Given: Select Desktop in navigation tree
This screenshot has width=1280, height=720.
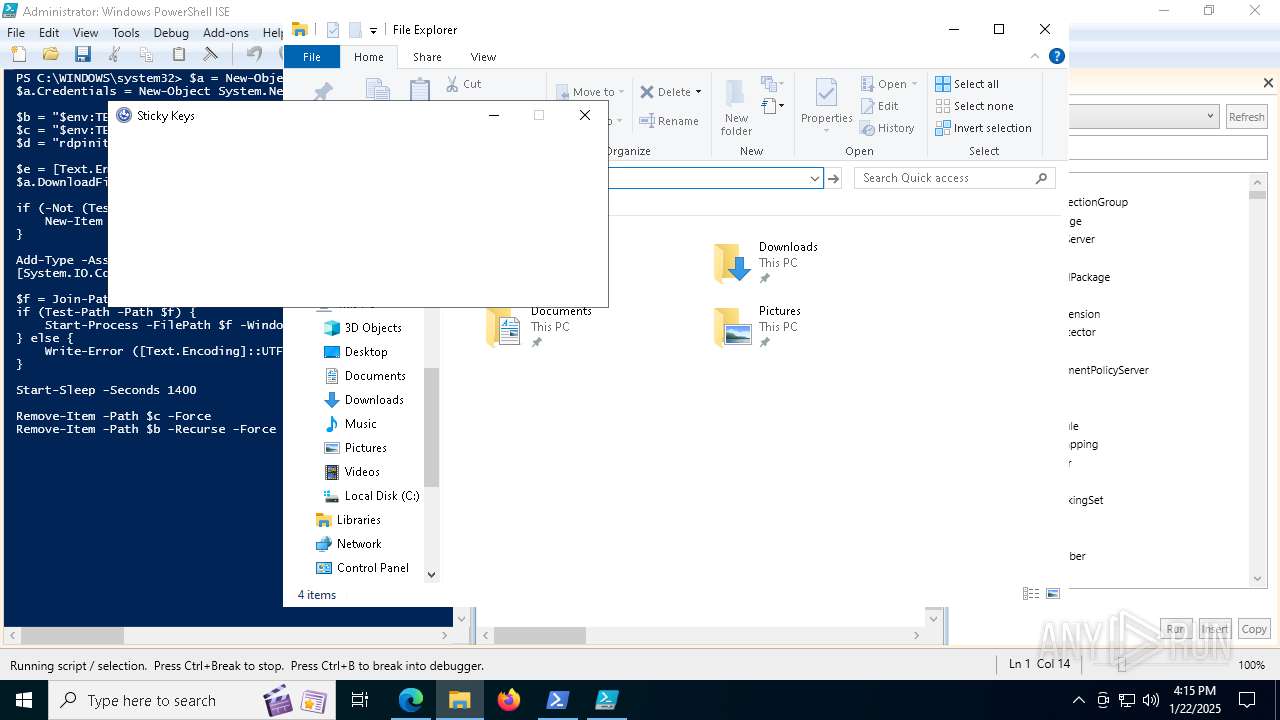Looking at the screenshot, I should [x=356, y=352].
